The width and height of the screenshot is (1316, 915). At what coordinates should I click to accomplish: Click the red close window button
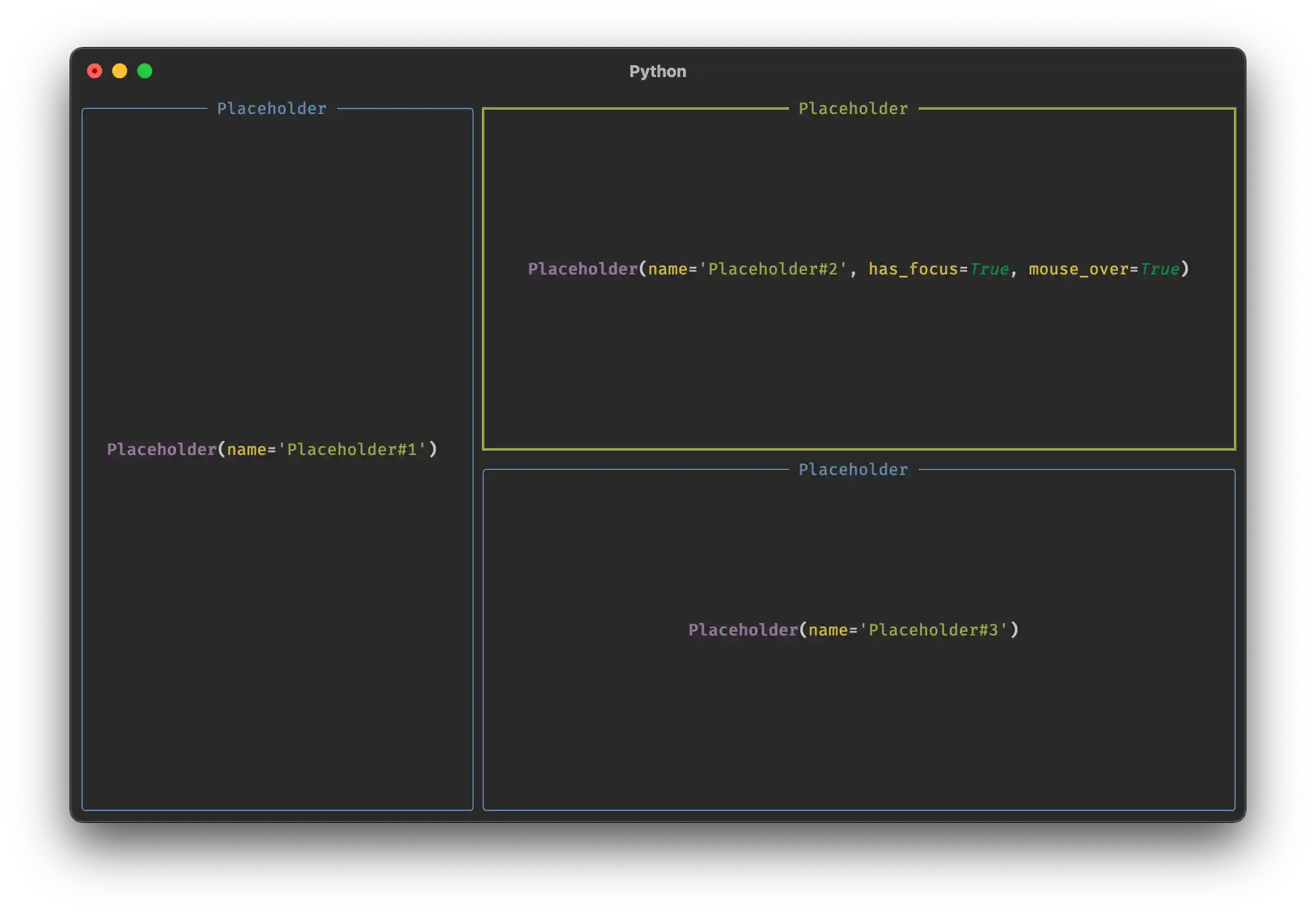pos(95,71)
